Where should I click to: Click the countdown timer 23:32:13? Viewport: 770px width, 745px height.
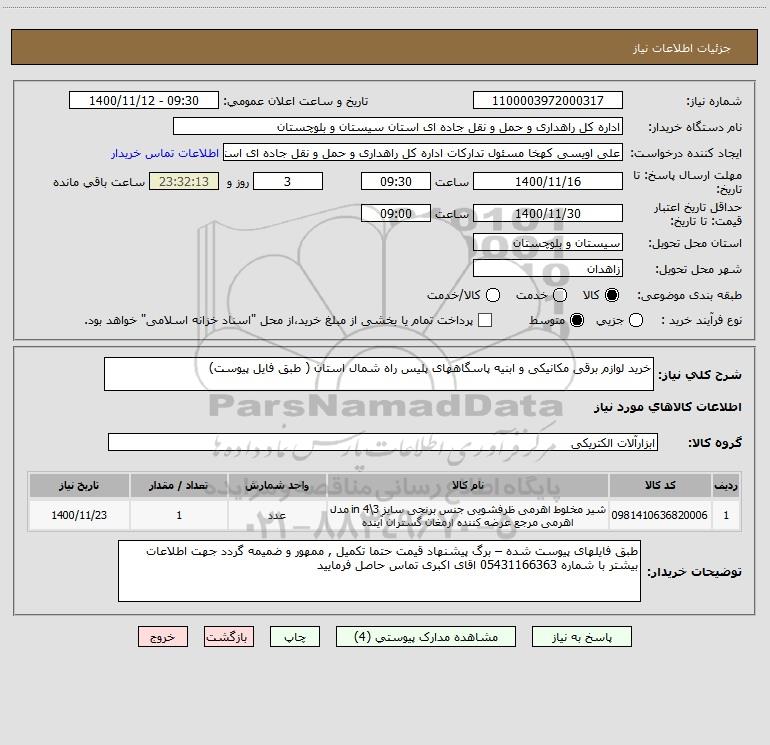[184, 181]
